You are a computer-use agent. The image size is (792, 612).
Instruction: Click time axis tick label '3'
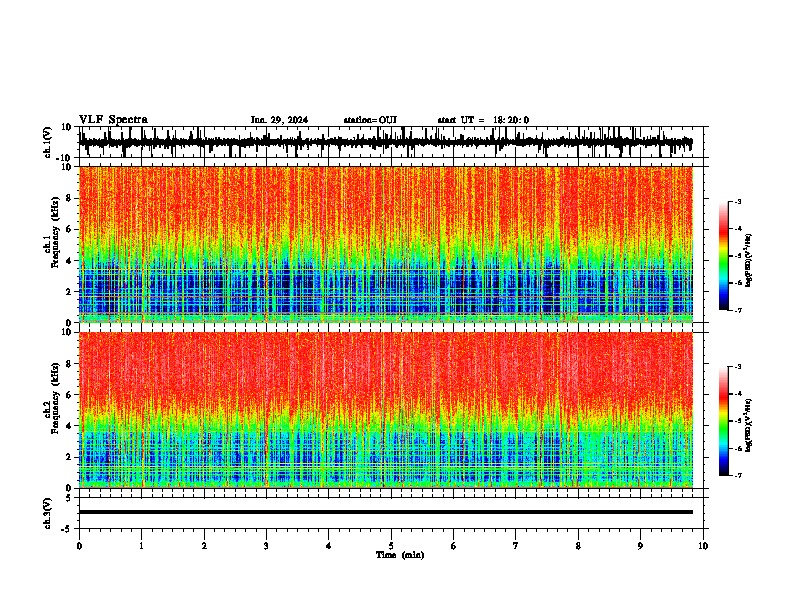(266, 546)
